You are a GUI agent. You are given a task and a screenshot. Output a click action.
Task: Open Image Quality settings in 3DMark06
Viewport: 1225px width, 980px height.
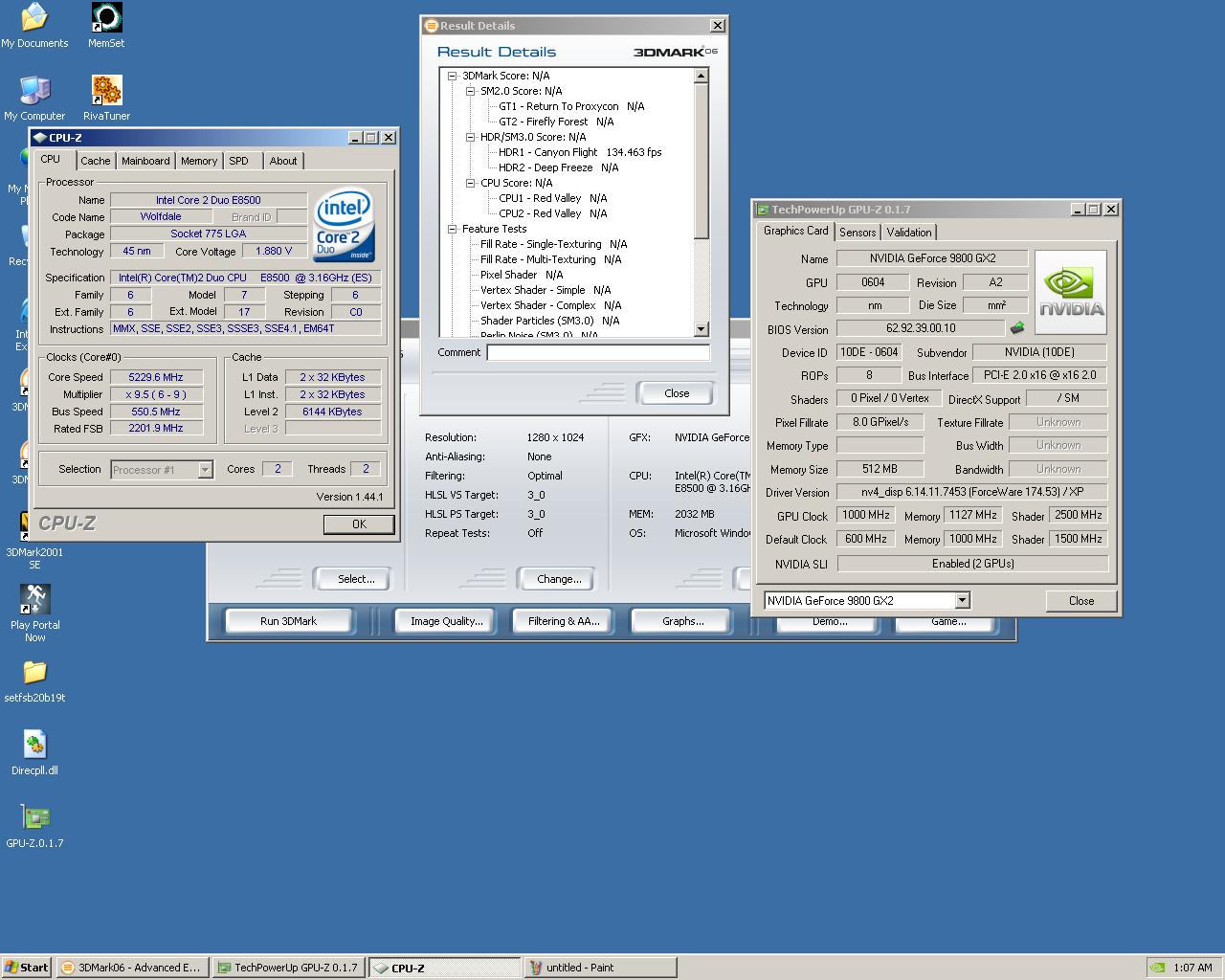click(447, 621)
